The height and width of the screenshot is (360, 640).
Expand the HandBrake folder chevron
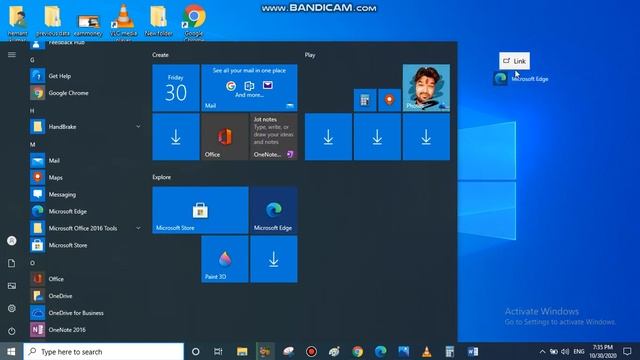click(138, 127)
